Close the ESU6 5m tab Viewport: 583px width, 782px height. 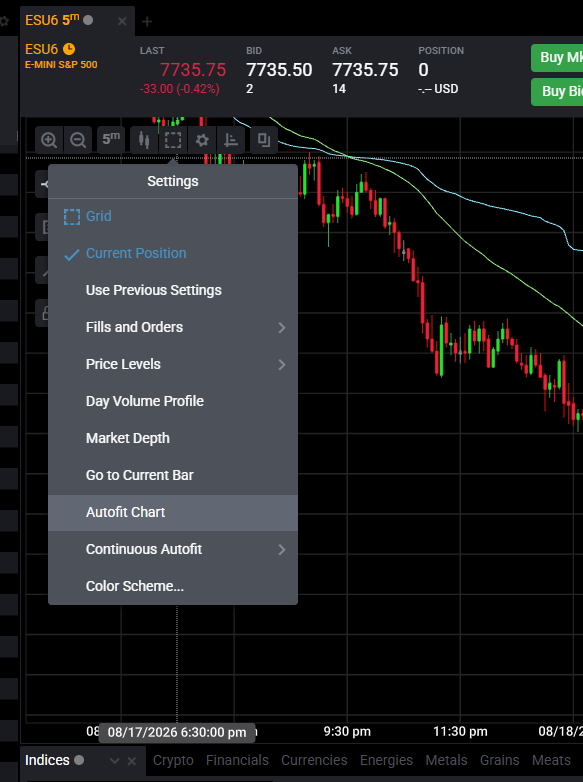coord(122,21)
